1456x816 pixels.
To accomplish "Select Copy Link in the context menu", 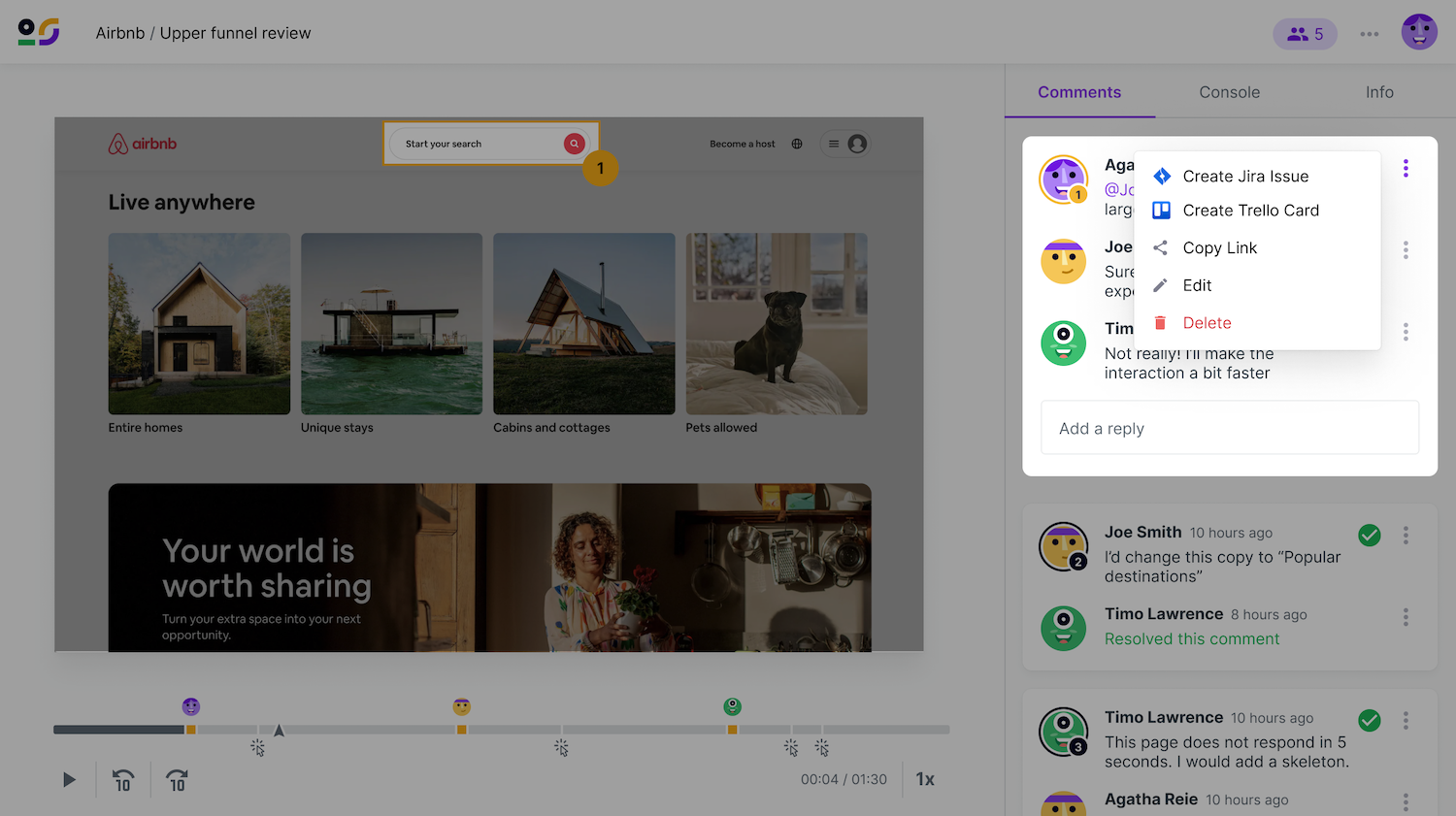I will (x=1219, y=248).
